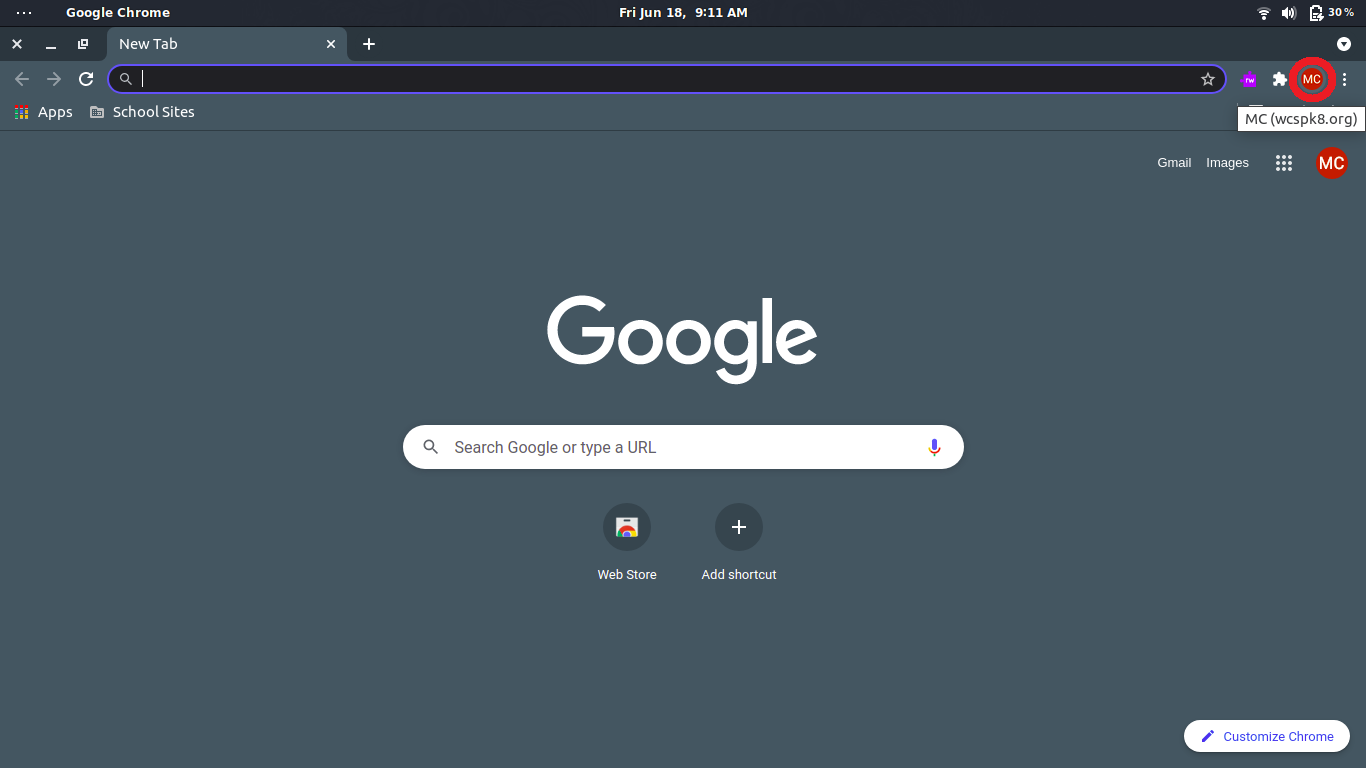Click the Google logo

tap(682, 338)
